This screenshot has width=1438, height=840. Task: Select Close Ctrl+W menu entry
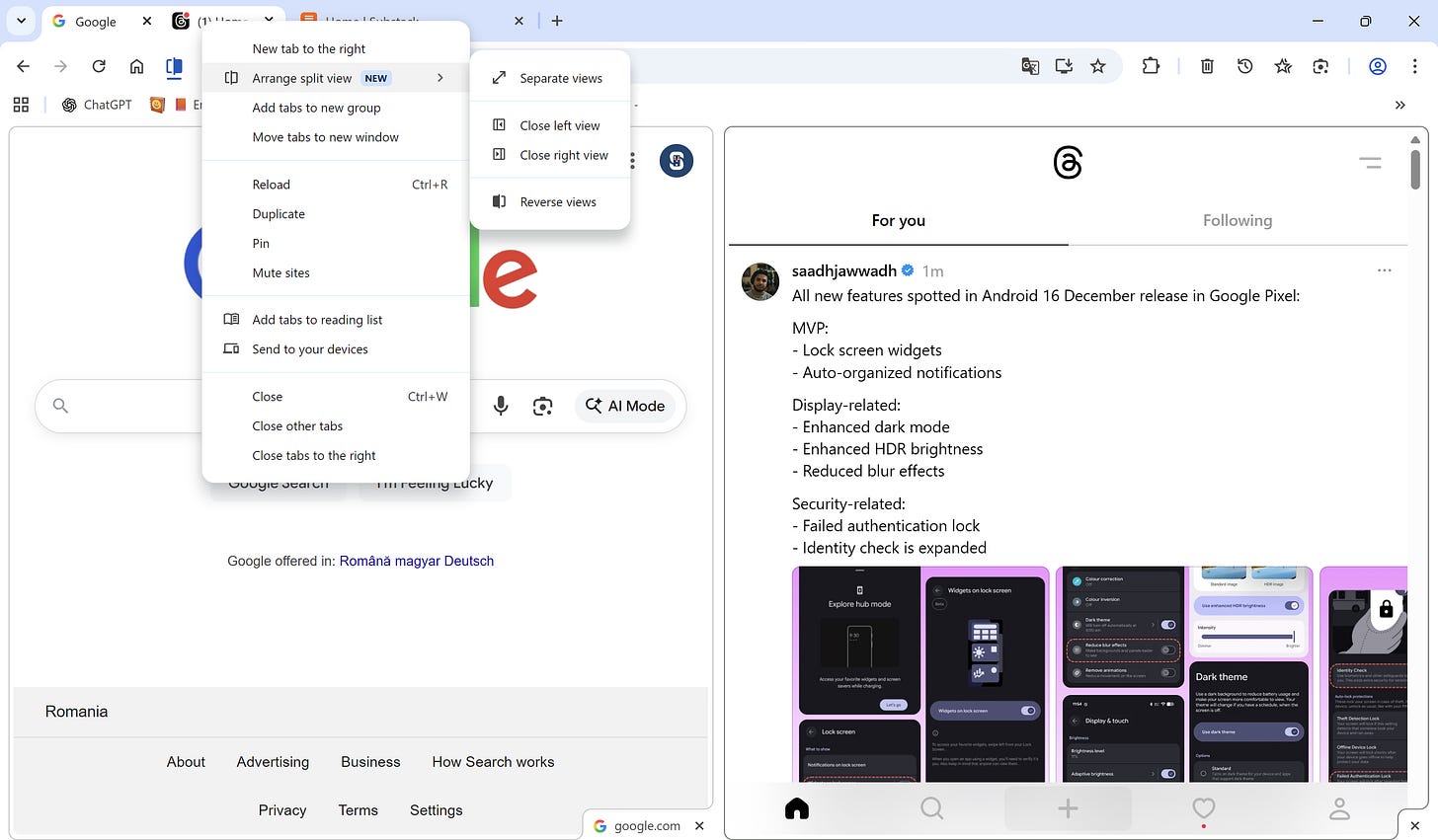click(336, 397)
